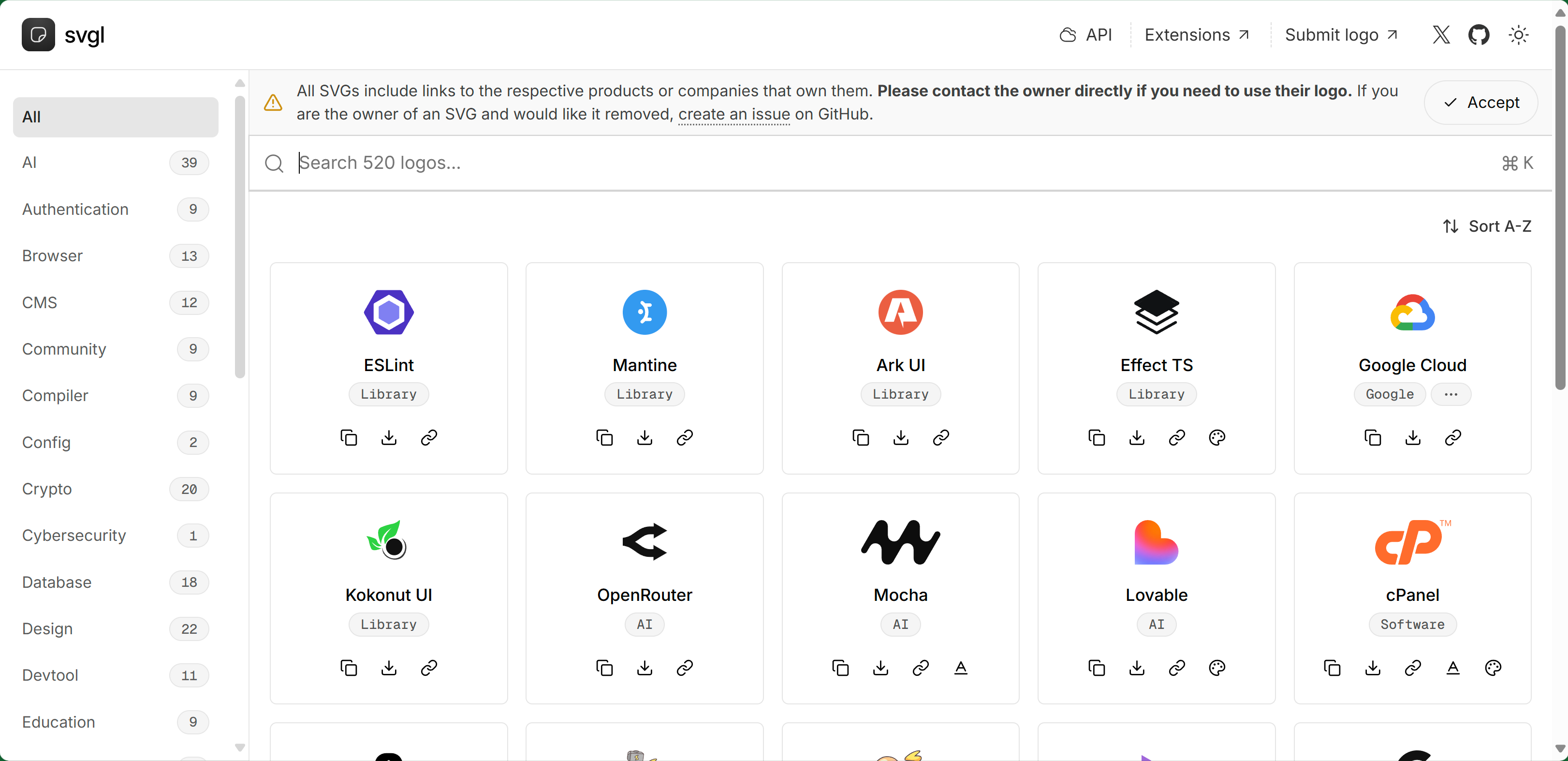Open the Mocha link icon
Image resolution: width=1568 pixels, height=761 pixels.
point(921,668)
